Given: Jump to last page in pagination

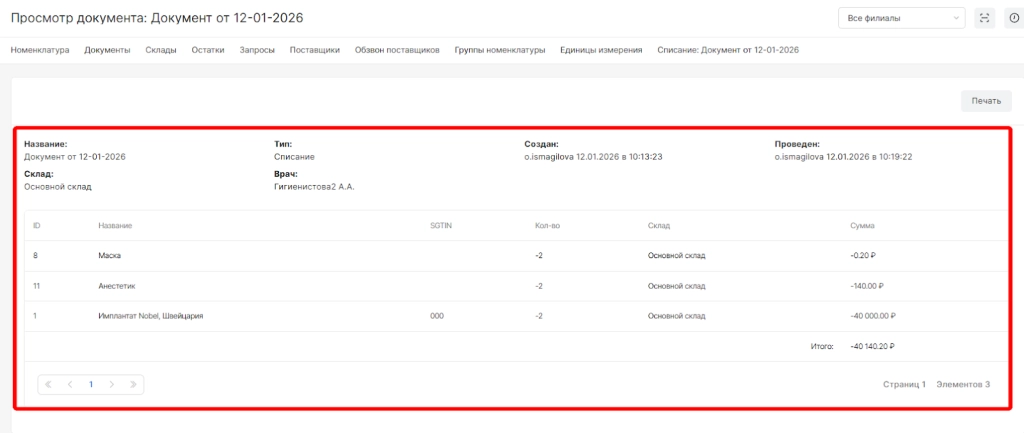Looking at the screenshot, I should point(133,384).
